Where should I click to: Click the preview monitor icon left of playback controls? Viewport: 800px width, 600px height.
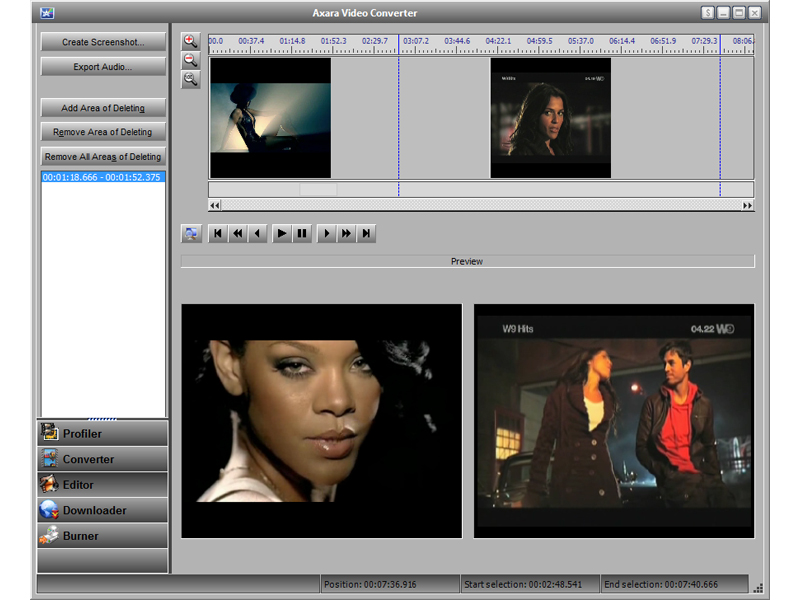[191, 234]
